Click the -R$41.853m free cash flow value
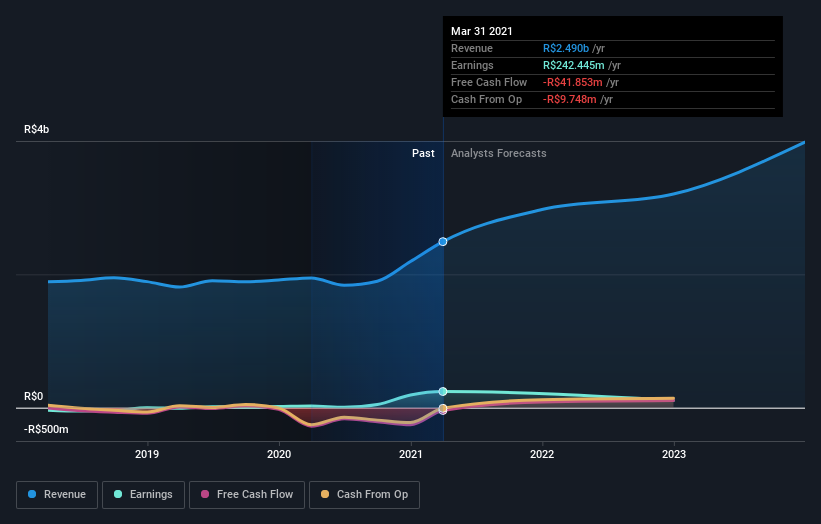The height and width of the screenshot is (524, 821). pos(573,82)
